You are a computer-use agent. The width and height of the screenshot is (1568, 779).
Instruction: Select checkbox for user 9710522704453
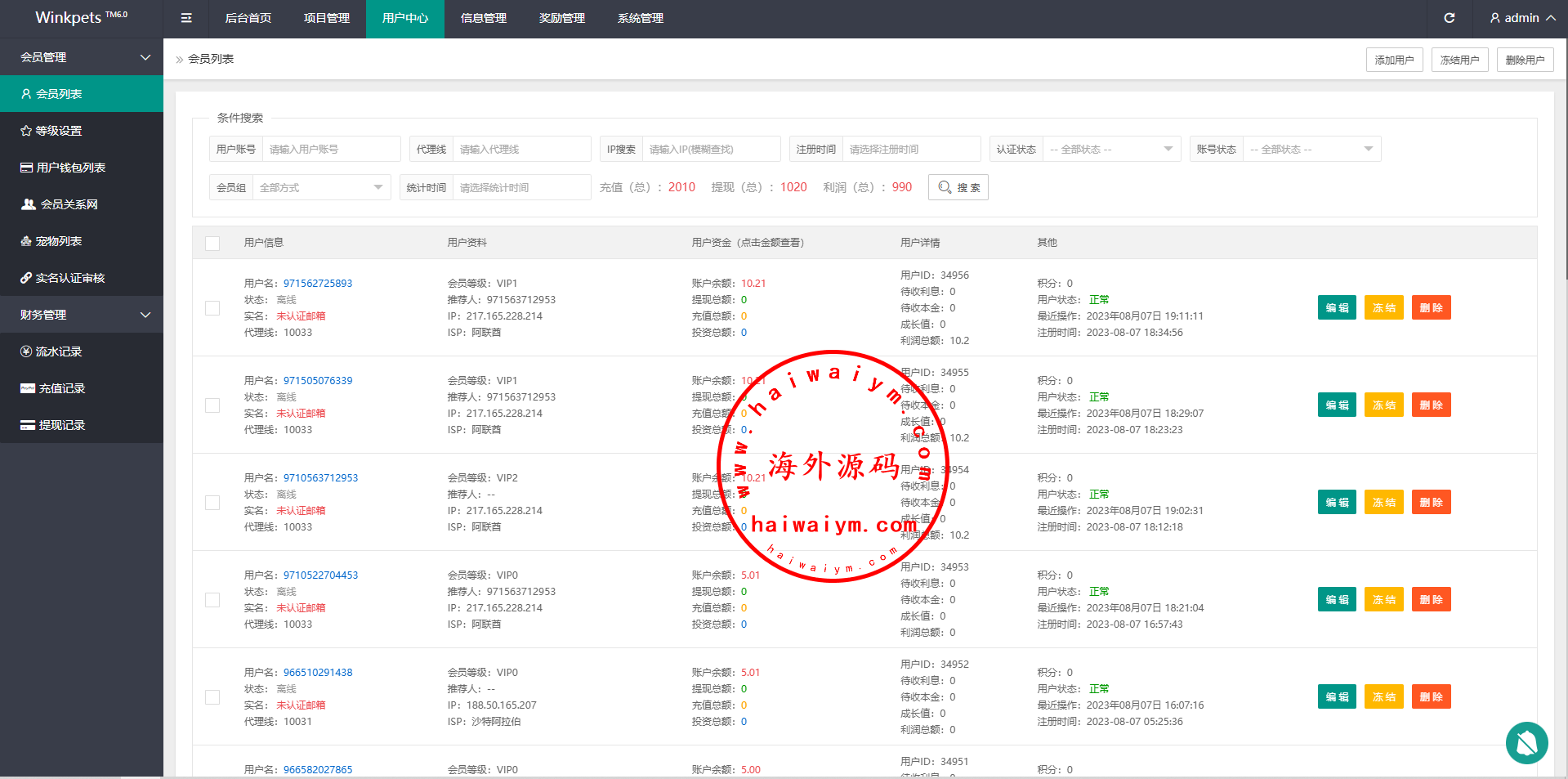pos(212,600)
